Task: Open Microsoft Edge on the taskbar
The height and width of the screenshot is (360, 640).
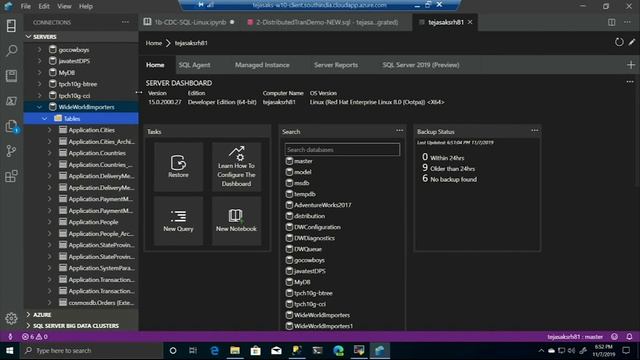Action: coord(214,351)
